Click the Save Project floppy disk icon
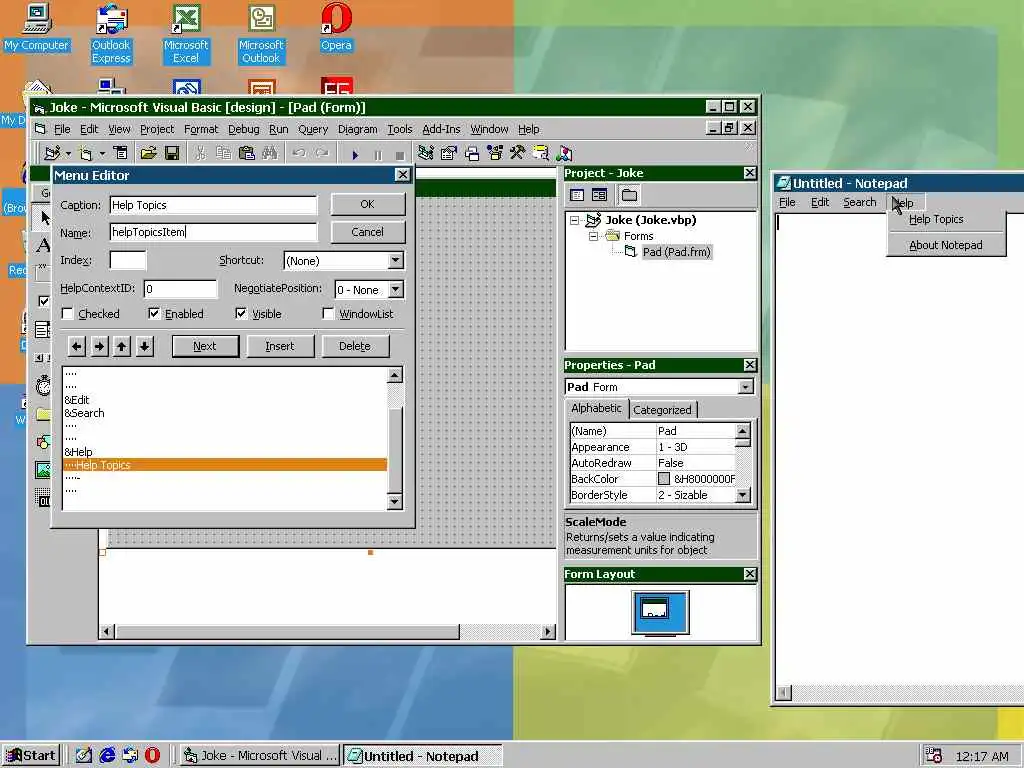The width and height of the screenshot is (1024, 768). click(172, 153)
